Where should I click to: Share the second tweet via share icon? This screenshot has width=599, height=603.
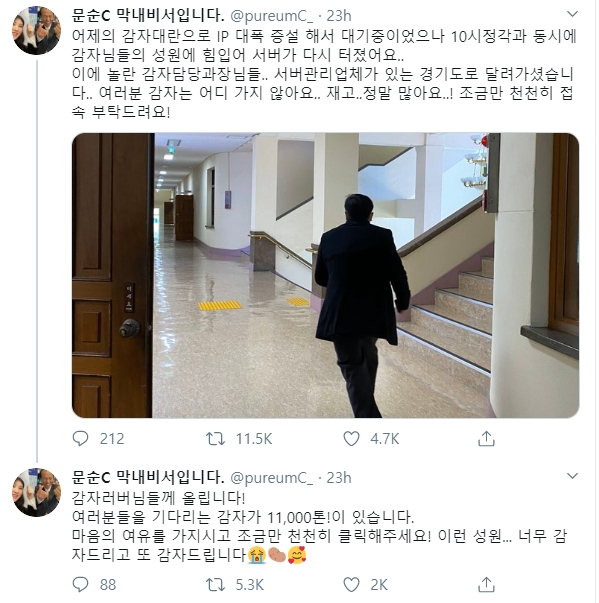pos(486,584)
